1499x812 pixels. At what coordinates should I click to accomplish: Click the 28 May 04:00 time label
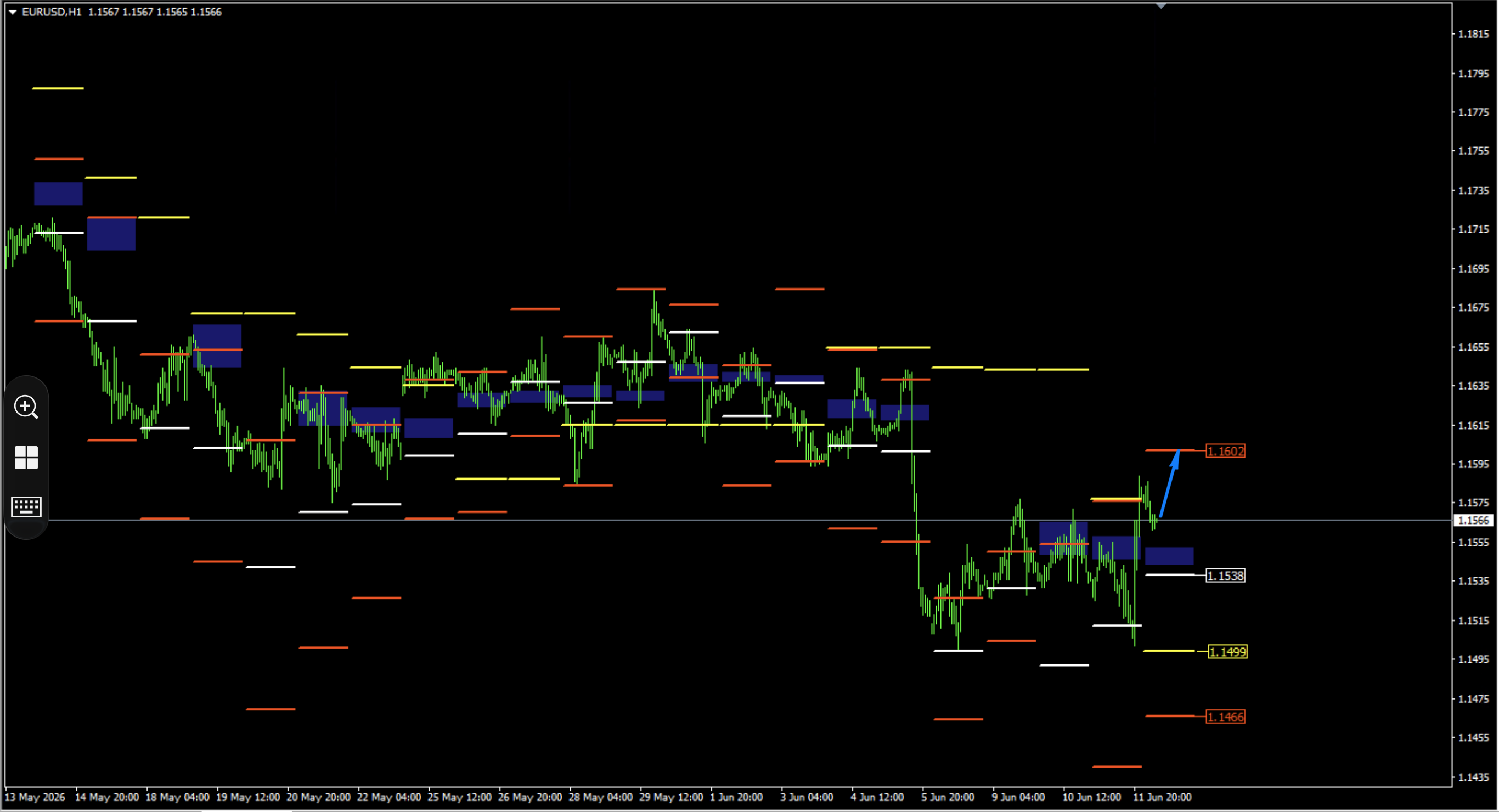pos(600,797)
